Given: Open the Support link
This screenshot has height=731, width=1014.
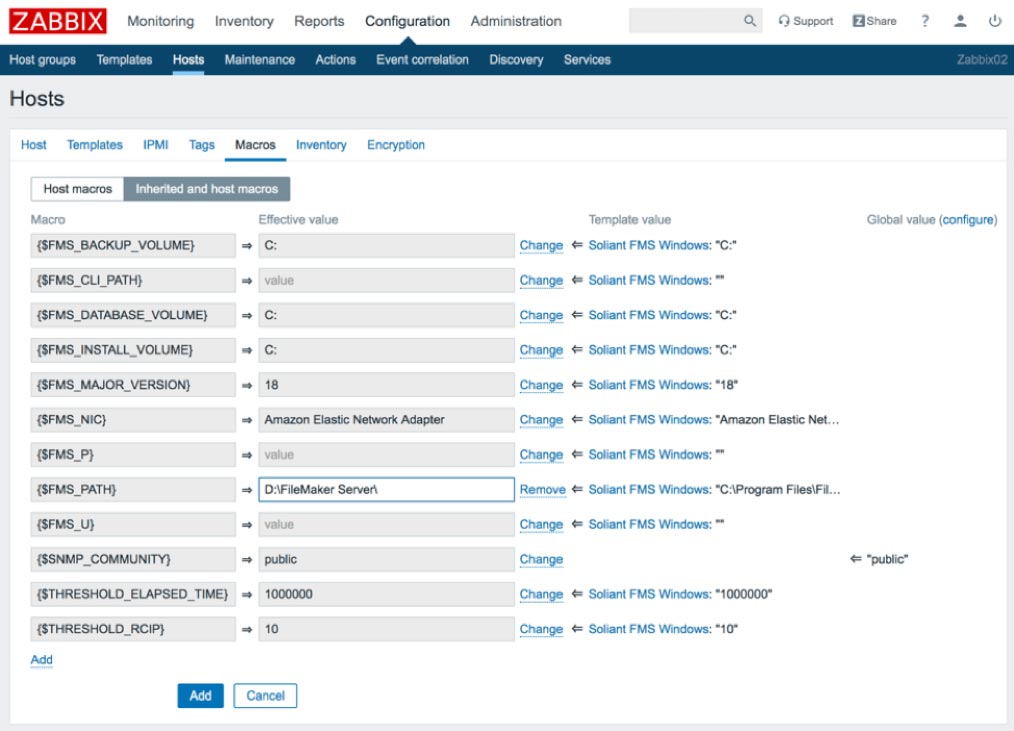Looking at the screenshot, I should point(805,21).
